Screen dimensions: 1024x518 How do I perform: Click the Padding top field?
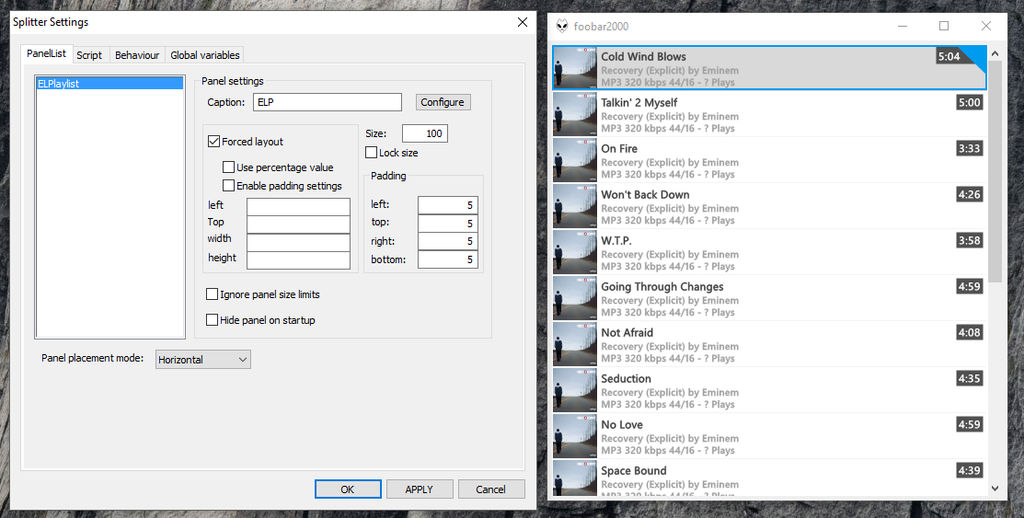448,223
